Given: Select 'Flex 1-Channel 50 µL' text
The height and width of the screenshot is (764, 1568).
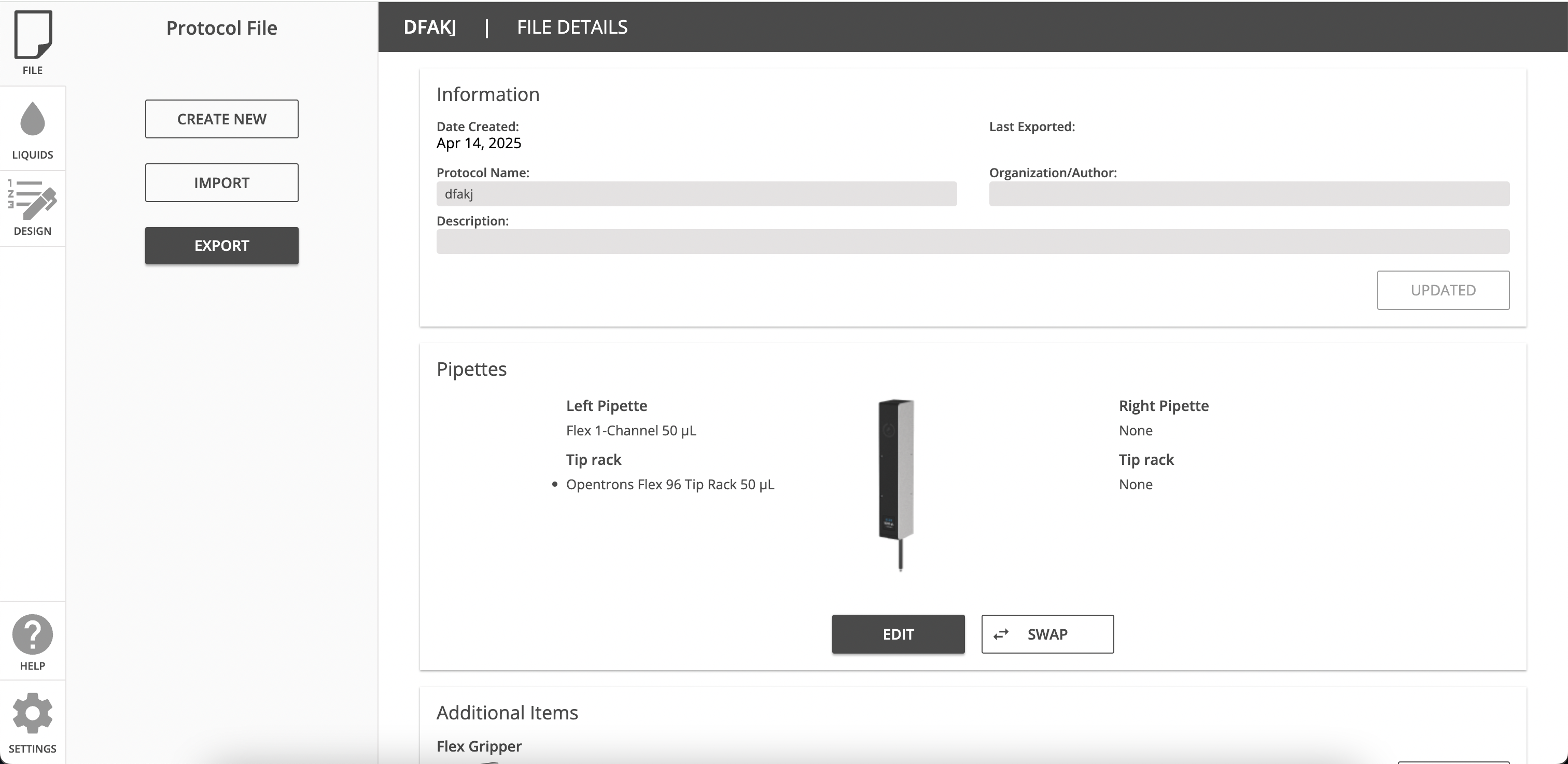Looking at the screenshot, I should 631,431.
